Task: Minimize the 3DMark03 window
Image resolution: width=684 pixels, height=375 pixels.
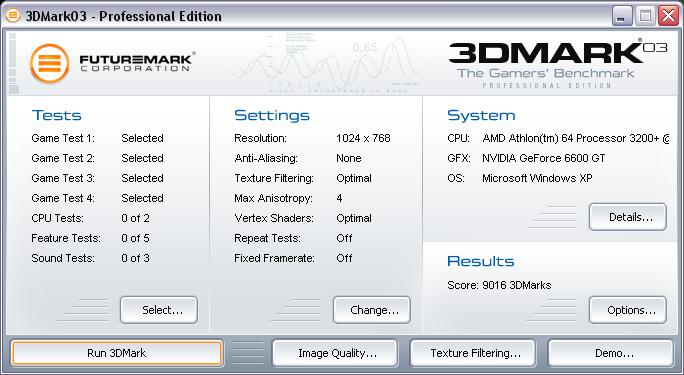Action: (x=622, y=16)
